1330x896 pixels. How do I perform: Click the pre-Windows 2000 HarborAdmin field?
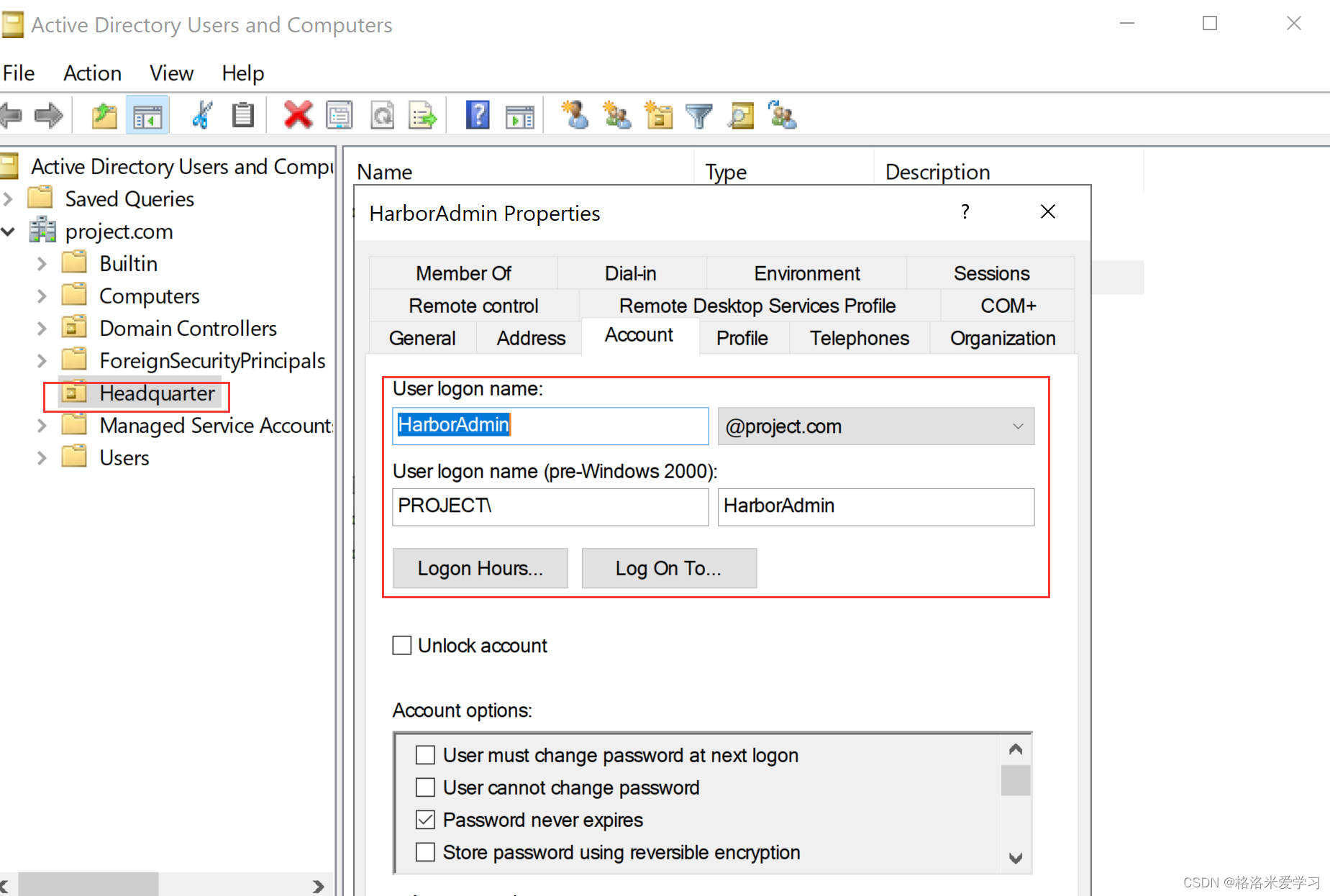[x=876, y=506]
